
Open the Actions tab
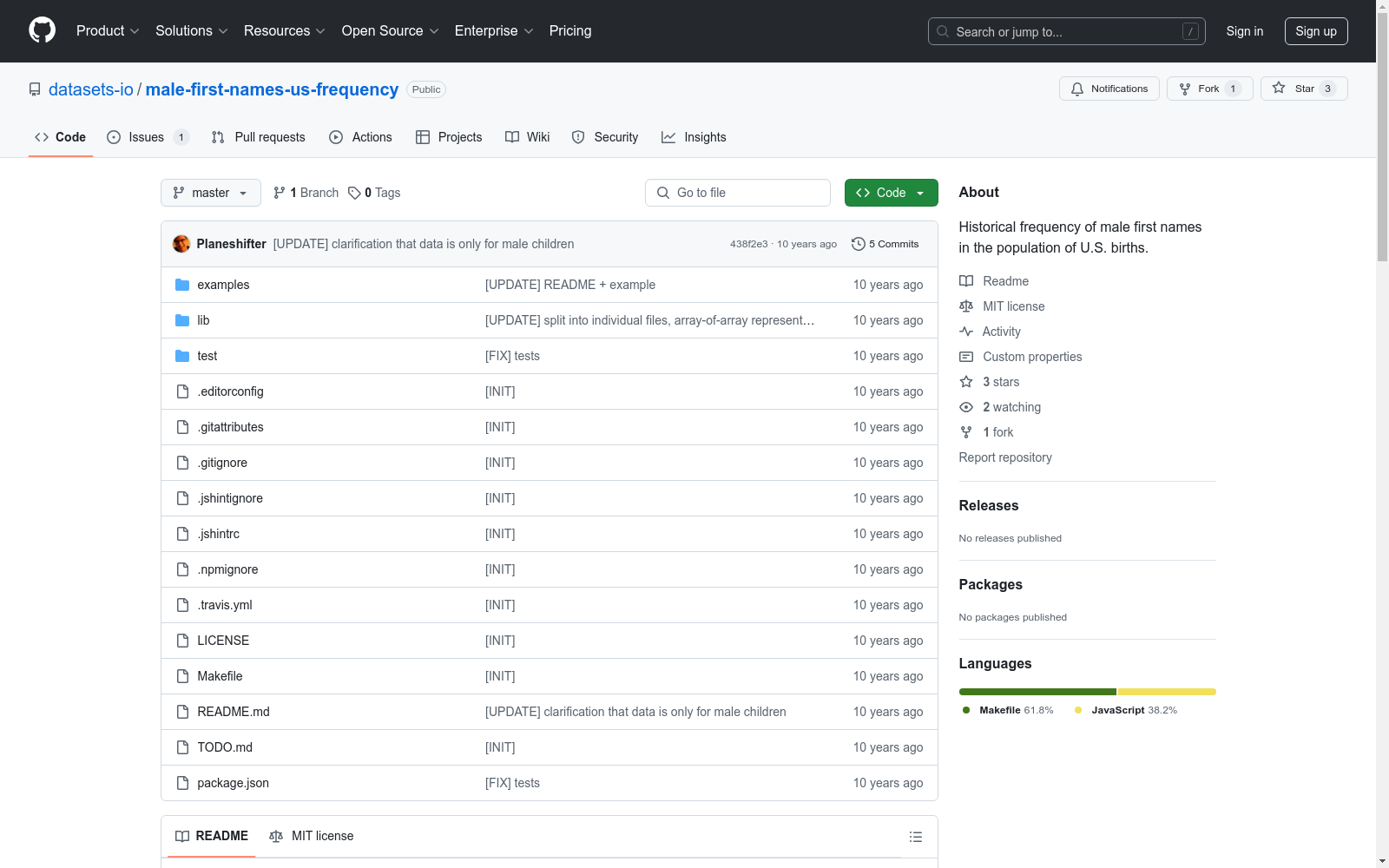(361, 137)
